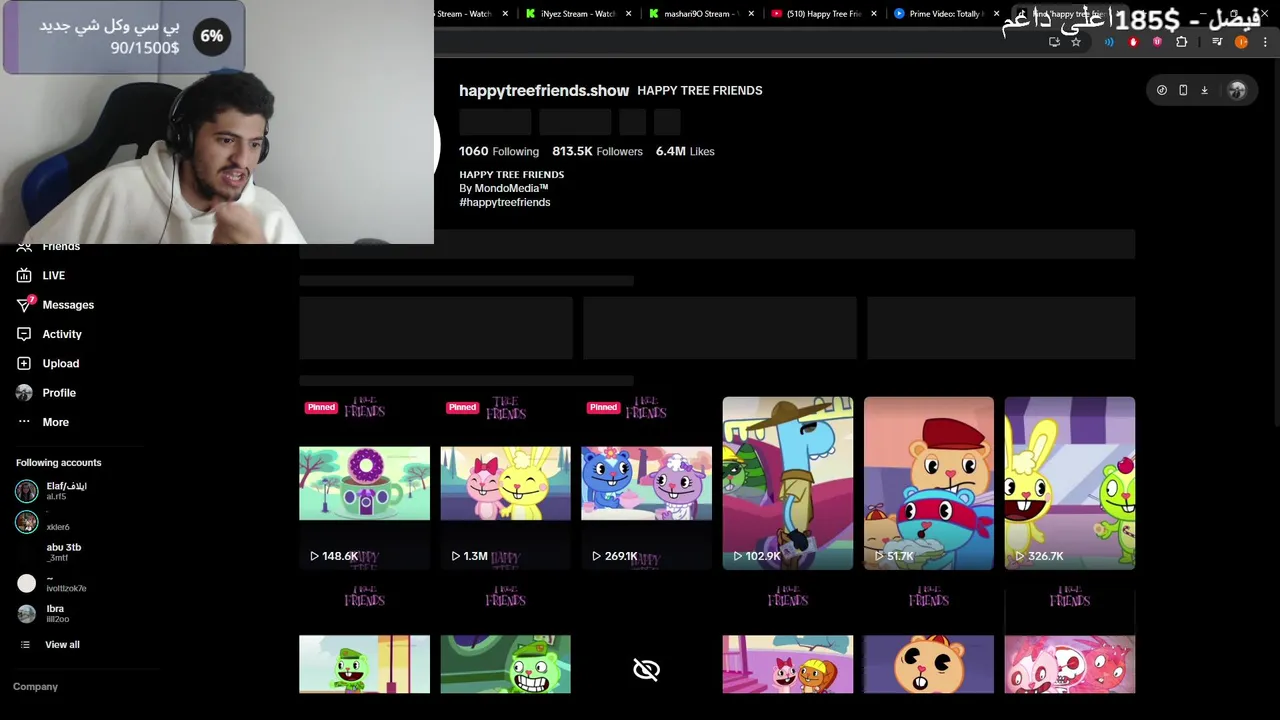Viewport: 1280px width, 720px height.
Task: Open Elaf account al.rf5
Action: (x=52, y=491)
